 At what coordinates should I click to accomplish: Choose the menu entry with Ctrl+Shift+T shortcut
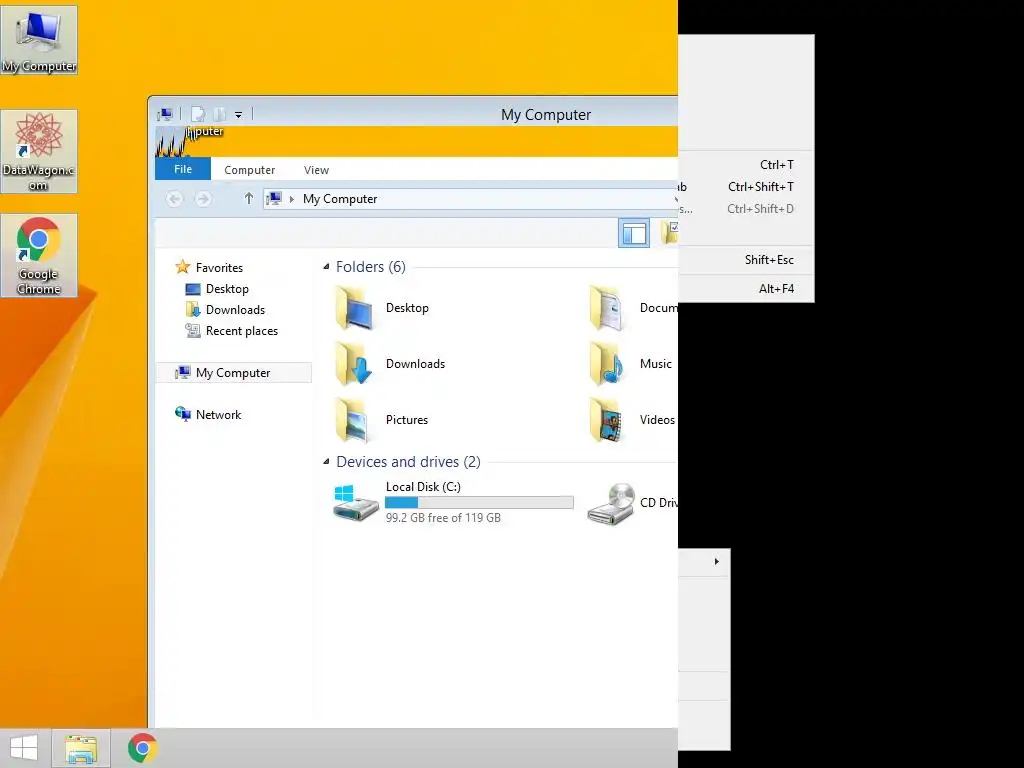pos(746,187)
